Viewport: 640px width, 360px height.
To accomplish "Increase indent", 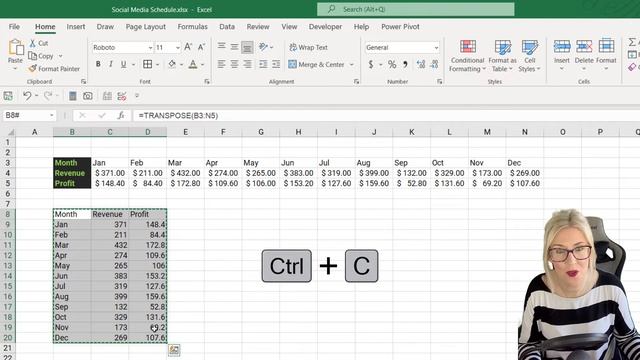I will [x=276, y=64].
